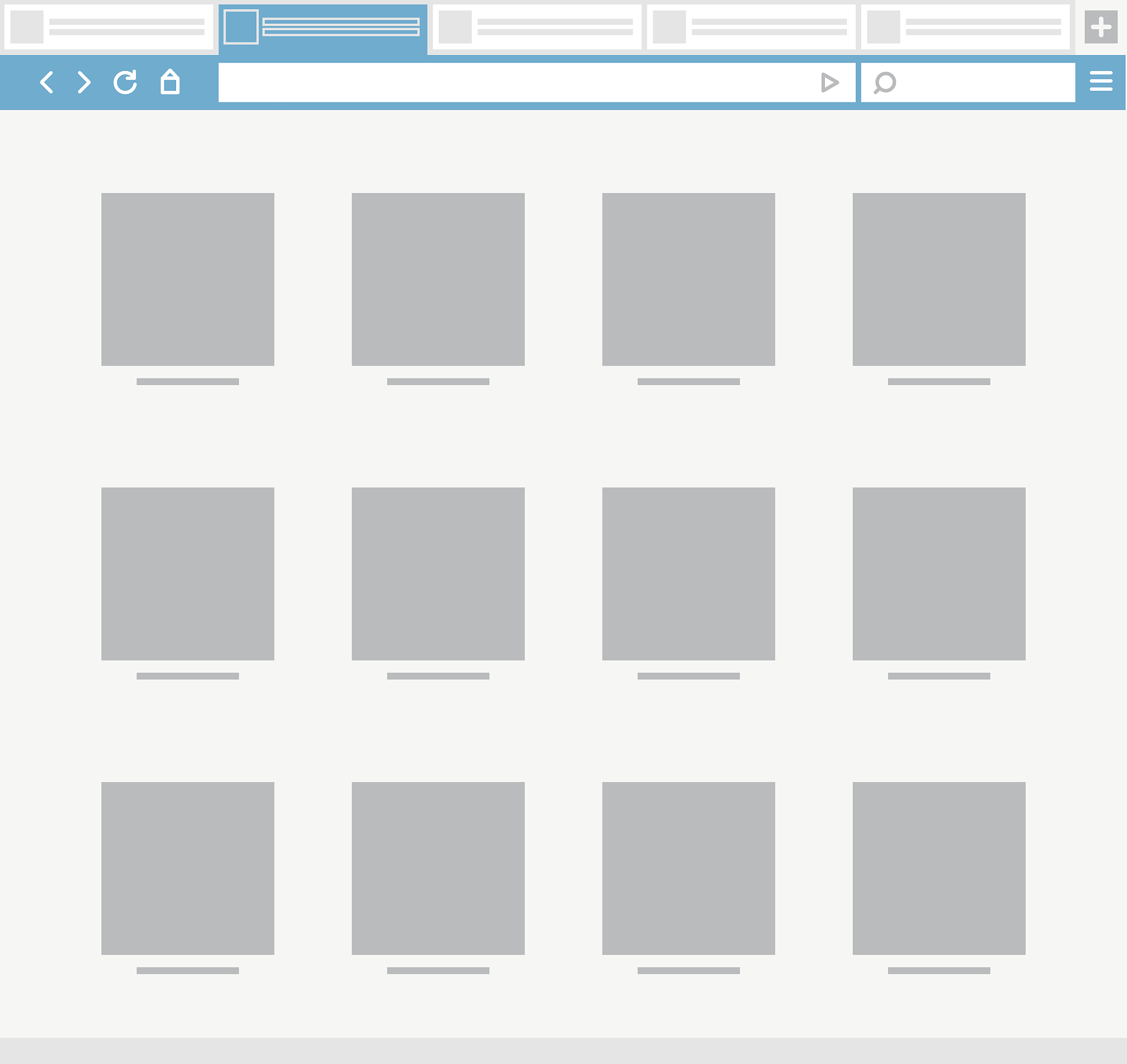Viewport: 1127px width, 1064px height.
Task: Click favicon of the first tab
Action: (x=26, y=26)
